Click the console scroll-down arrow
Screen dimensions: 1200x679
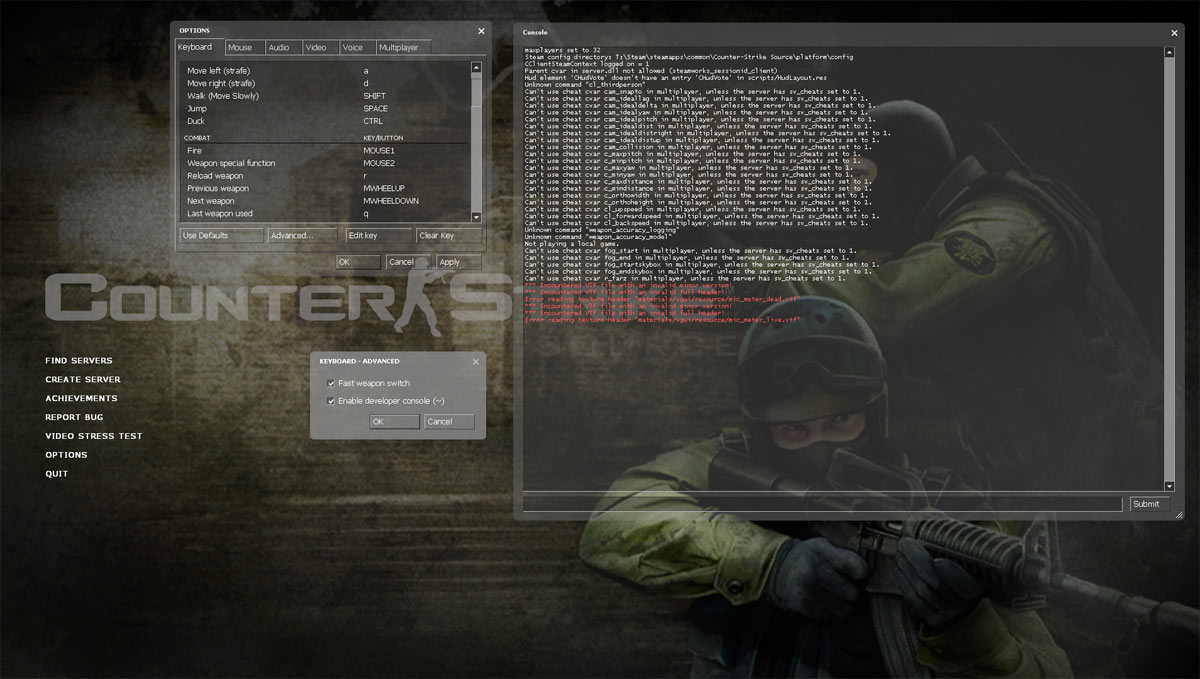pyautogui.click(x=1170, y=485)
